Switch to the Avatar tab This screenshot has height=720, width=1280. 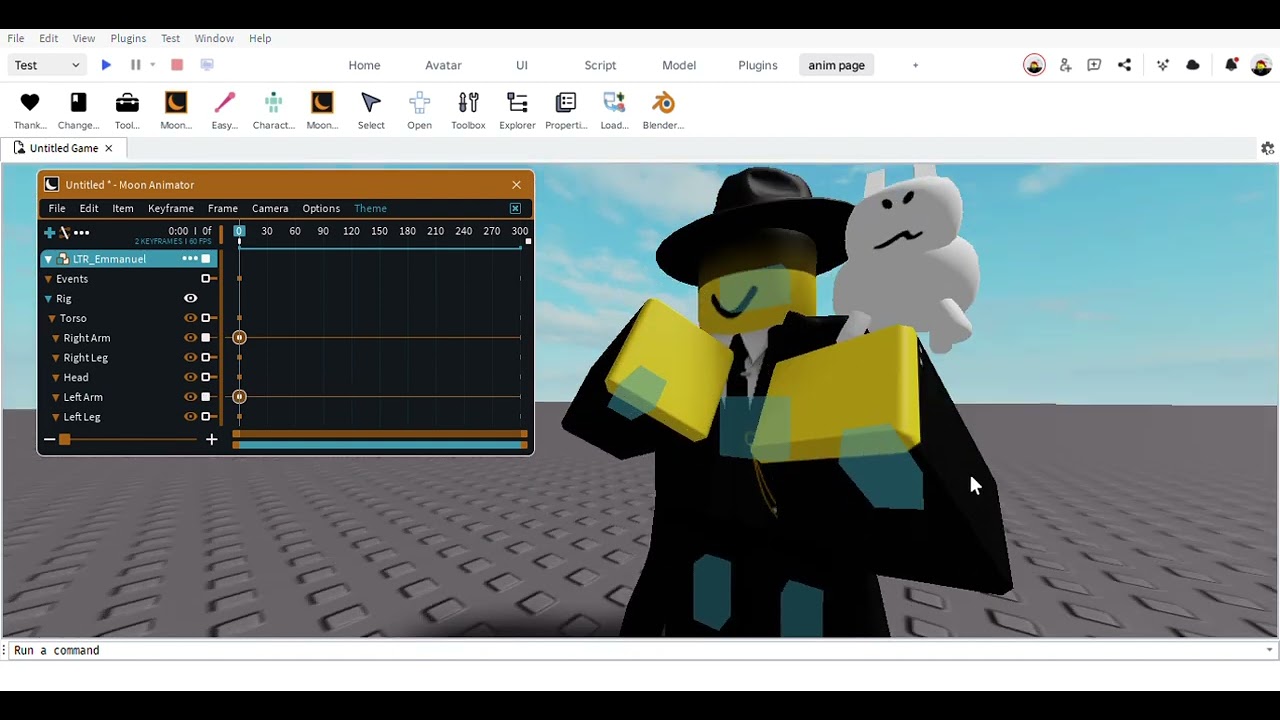pos(443,65)
